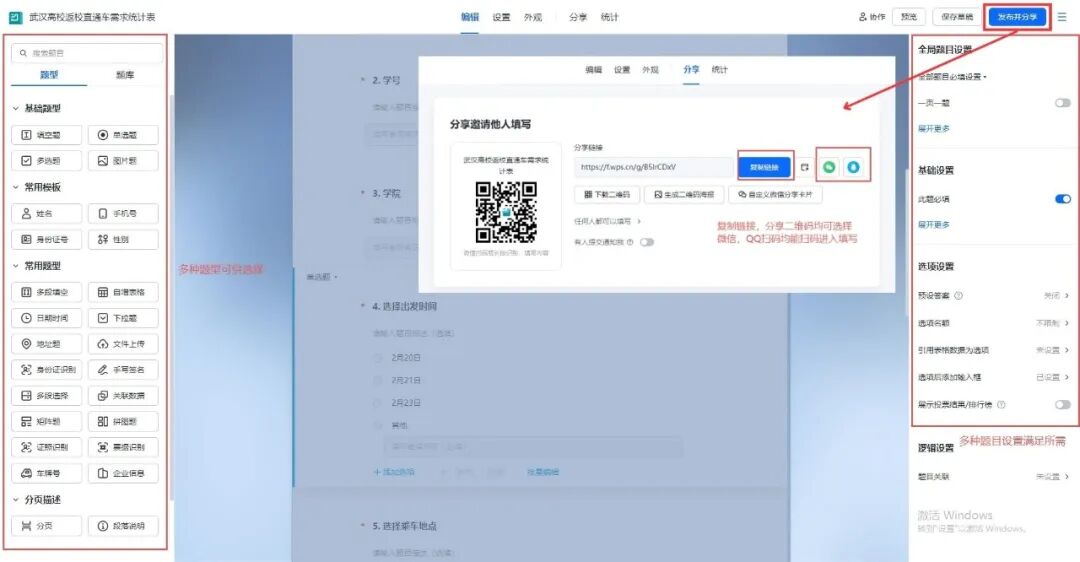Add a 多选题 multiple-choice question
The height and width of the screenshot is (562, 1080).
(46, 160)
